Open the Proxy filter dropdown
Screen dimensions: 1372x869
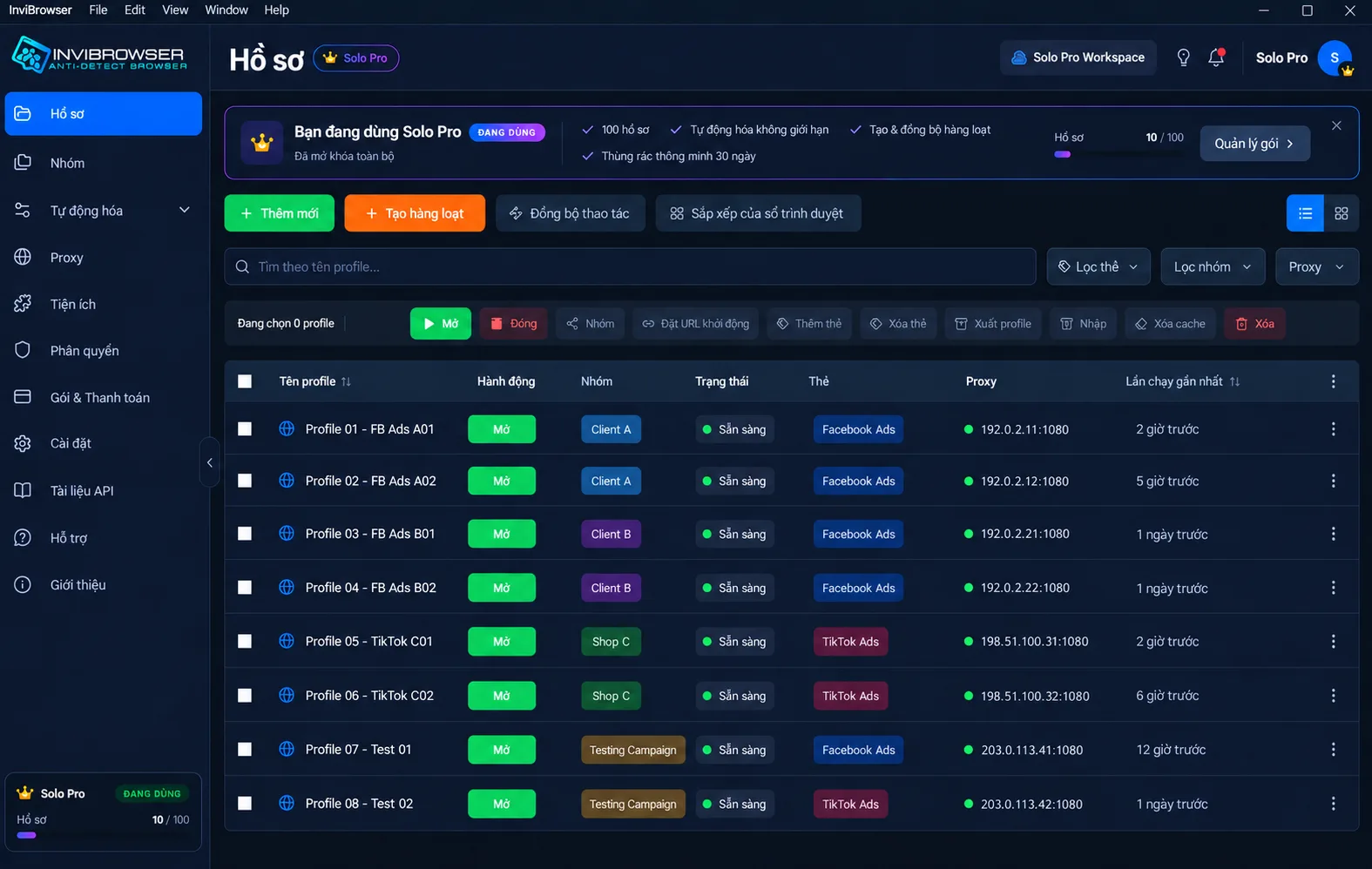[x=1317, y=266]
